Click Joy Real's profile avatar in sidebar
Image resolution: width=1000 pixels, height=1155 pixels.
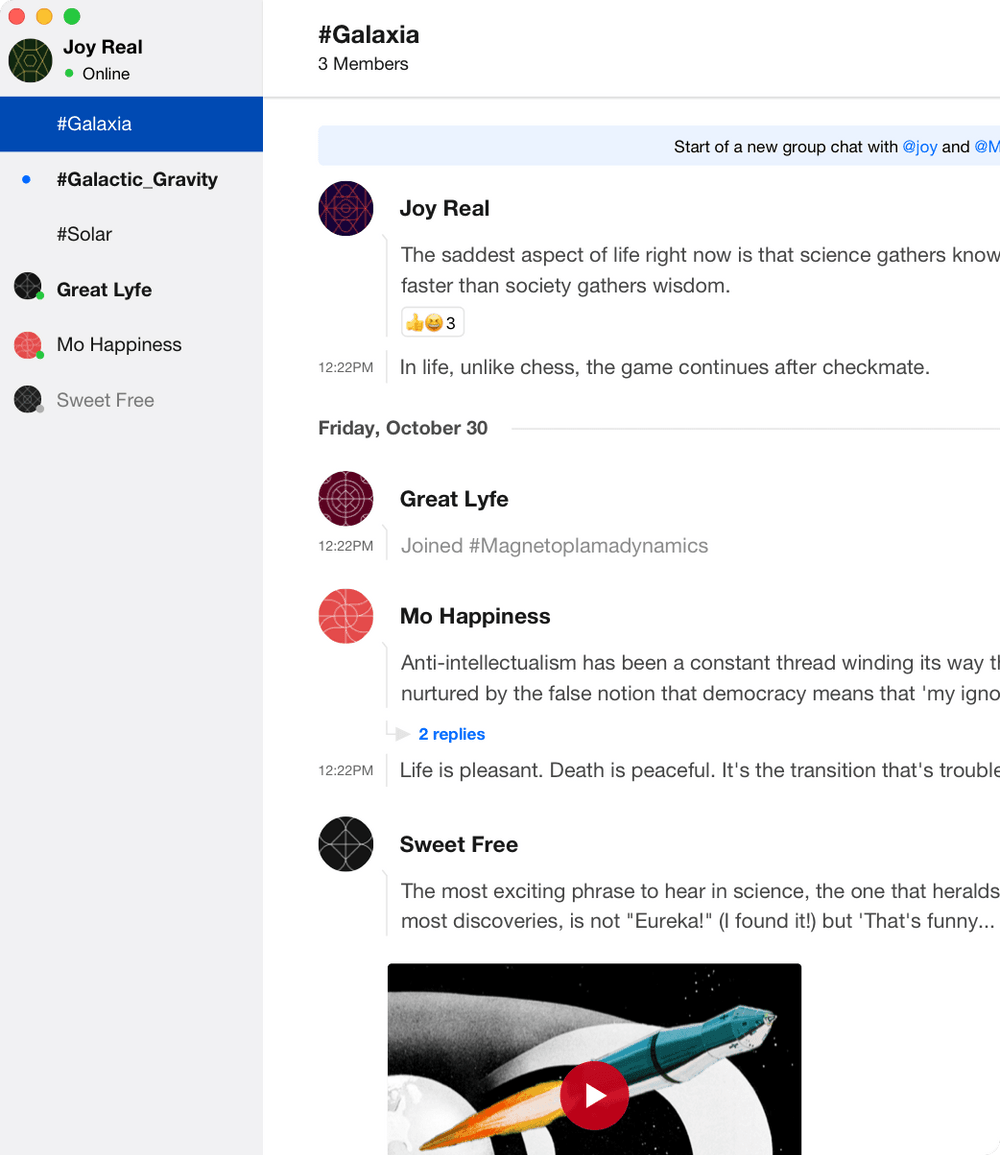click(30, 60)
